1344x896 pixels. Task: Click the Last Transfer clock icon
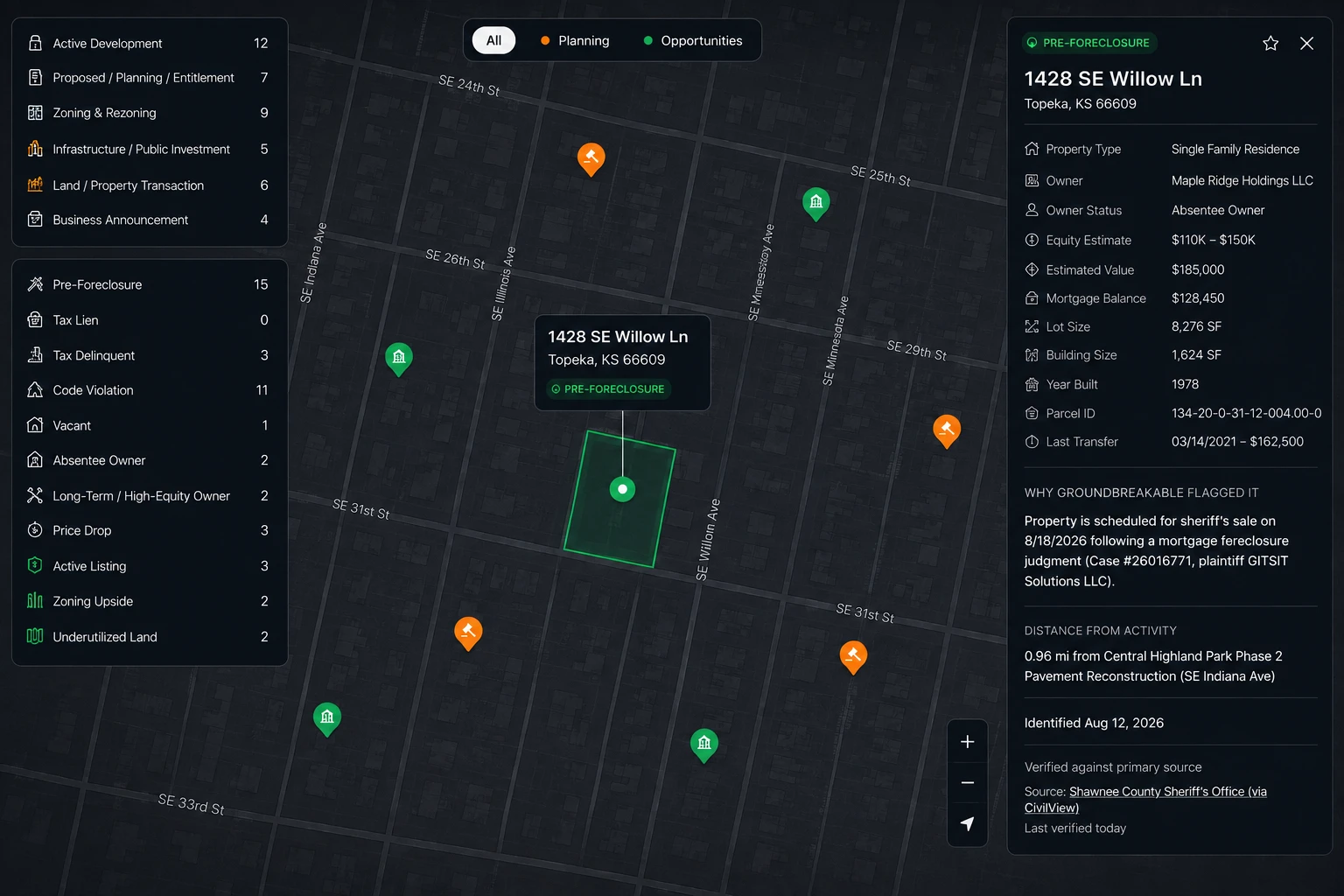pyautogui.click(x=1032, y=442)
